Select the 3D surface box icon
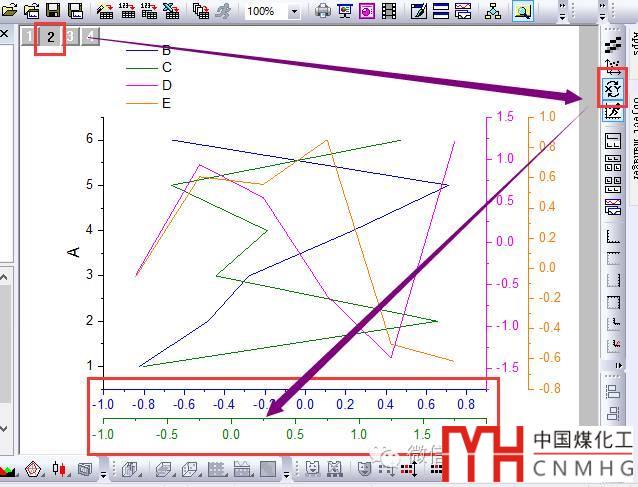The height and width of the screenshot is (487, 638). click(x=164, y=470)
